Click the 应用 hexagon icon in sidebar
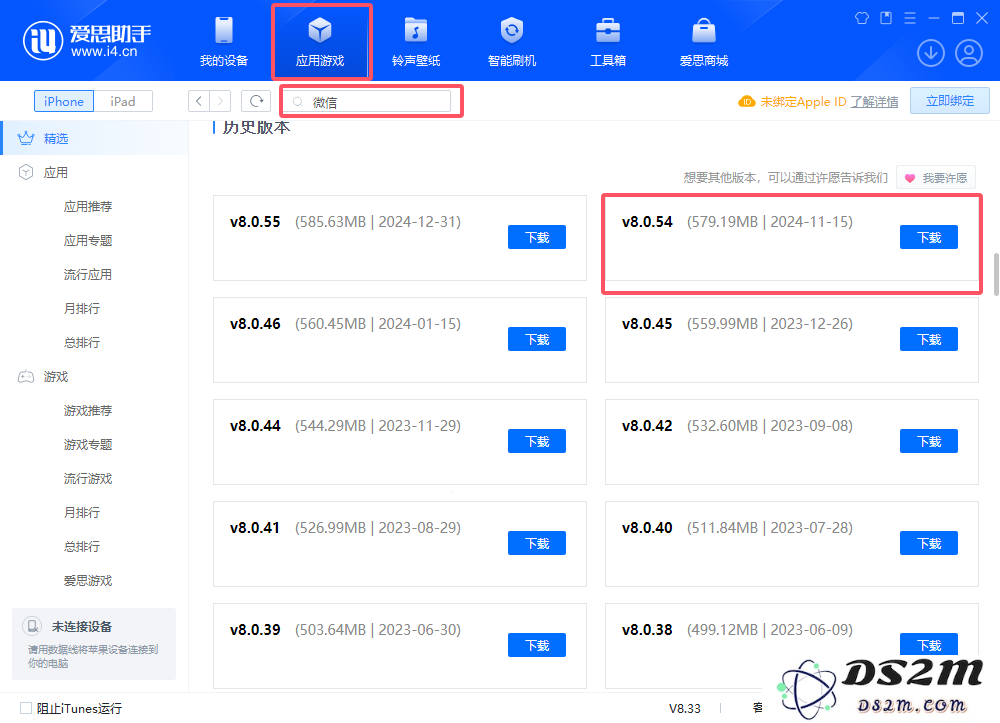This screenshot has width=1000, height=723. (26, 172)
